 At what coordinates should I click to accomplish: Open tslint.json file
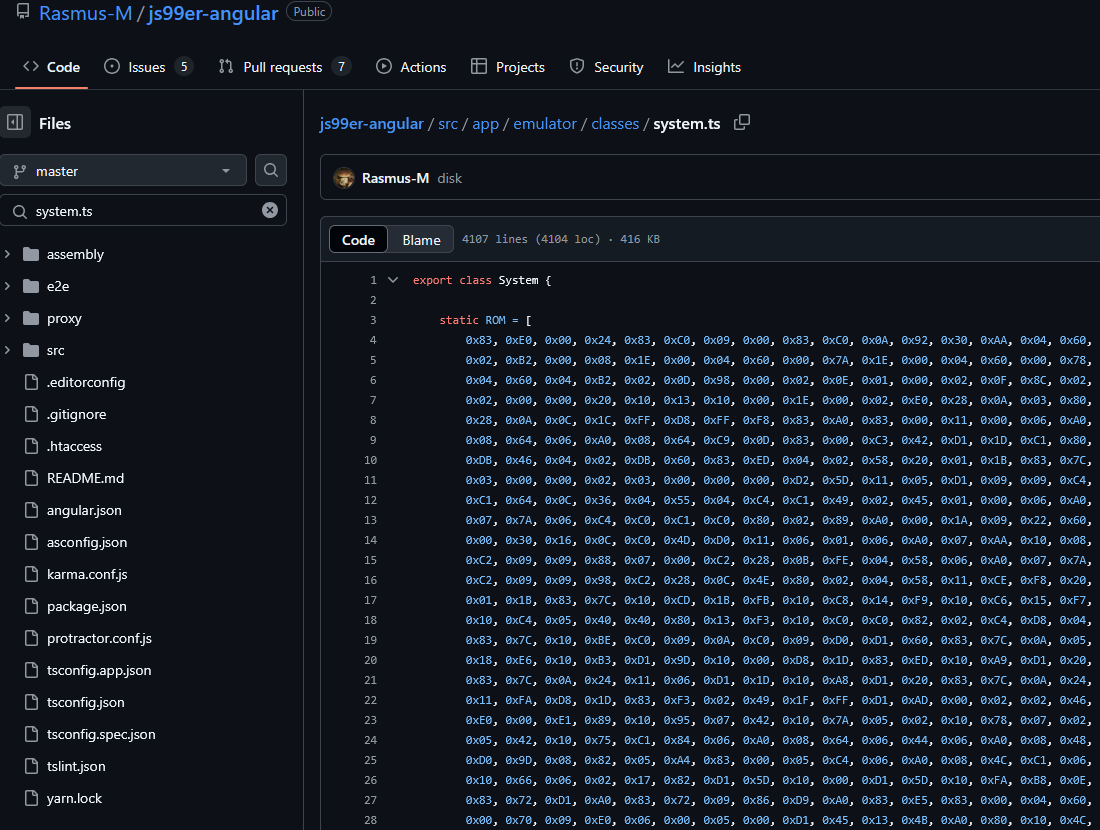tap(76, 767)
